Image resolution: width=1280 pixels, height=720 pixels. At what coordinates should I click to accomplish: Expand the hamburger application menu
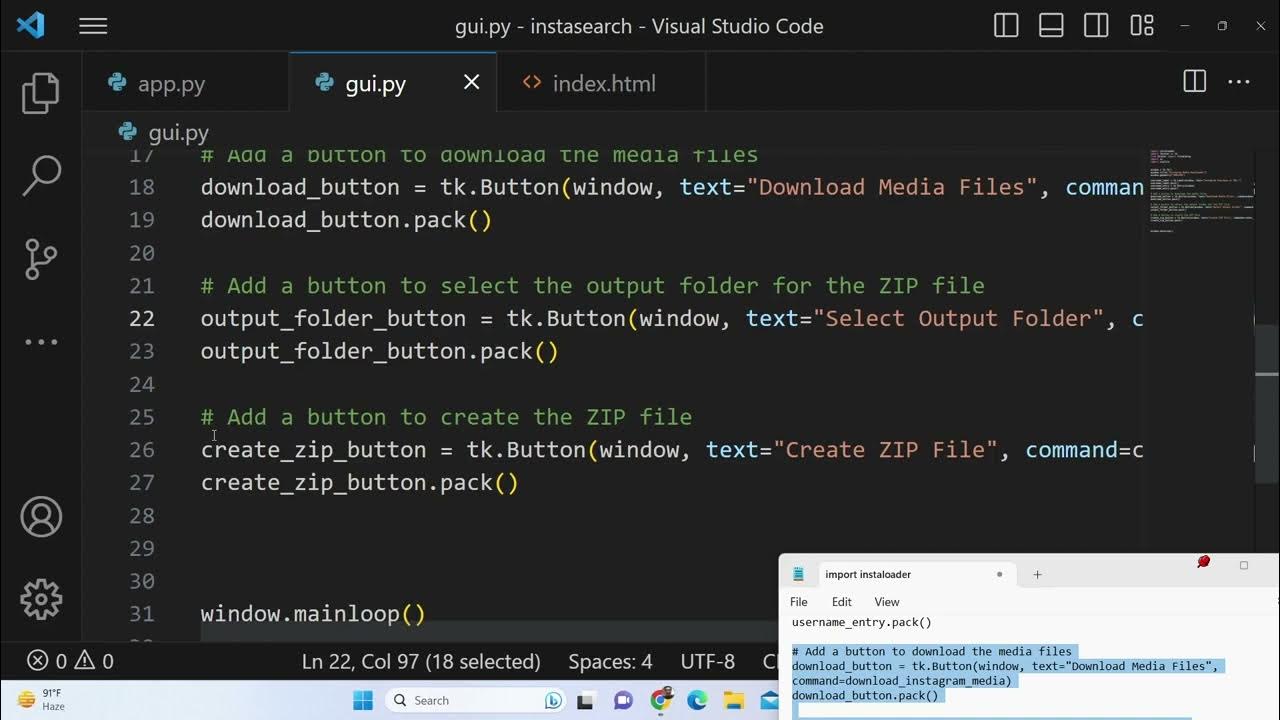pos(93,26)
